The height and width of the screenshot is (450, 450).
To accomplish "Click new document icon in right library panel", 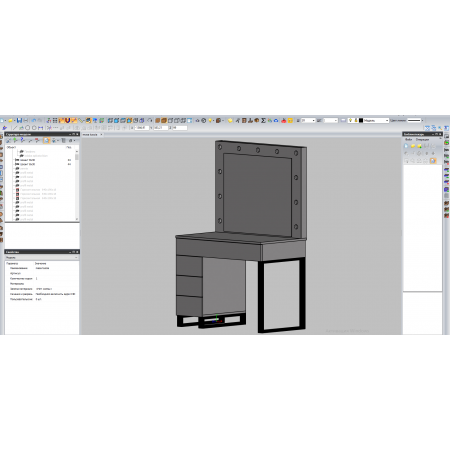I will pyautogui.click(x=406, y=146).
